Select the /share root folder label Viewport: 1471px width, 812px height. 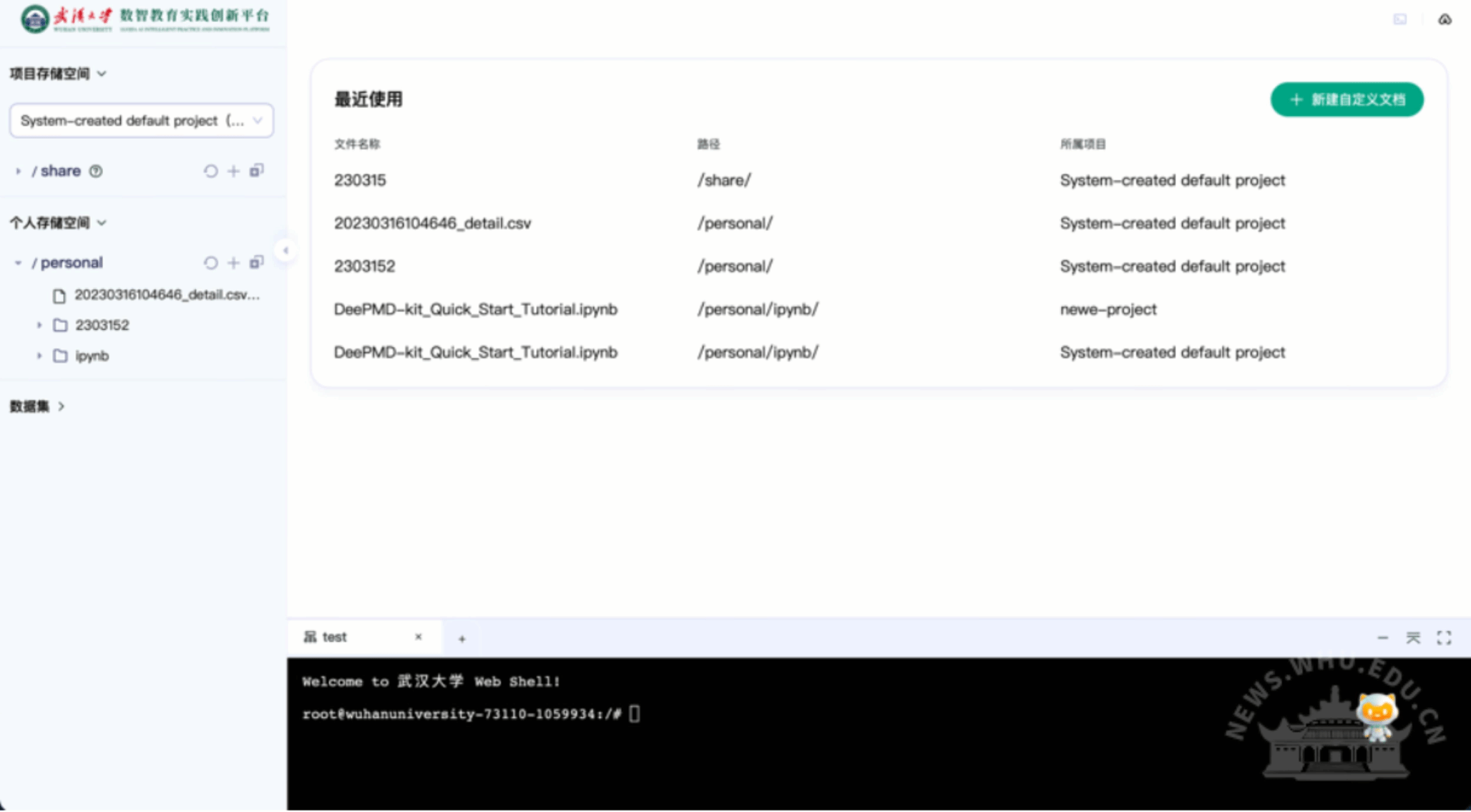(x=56, y=171)
